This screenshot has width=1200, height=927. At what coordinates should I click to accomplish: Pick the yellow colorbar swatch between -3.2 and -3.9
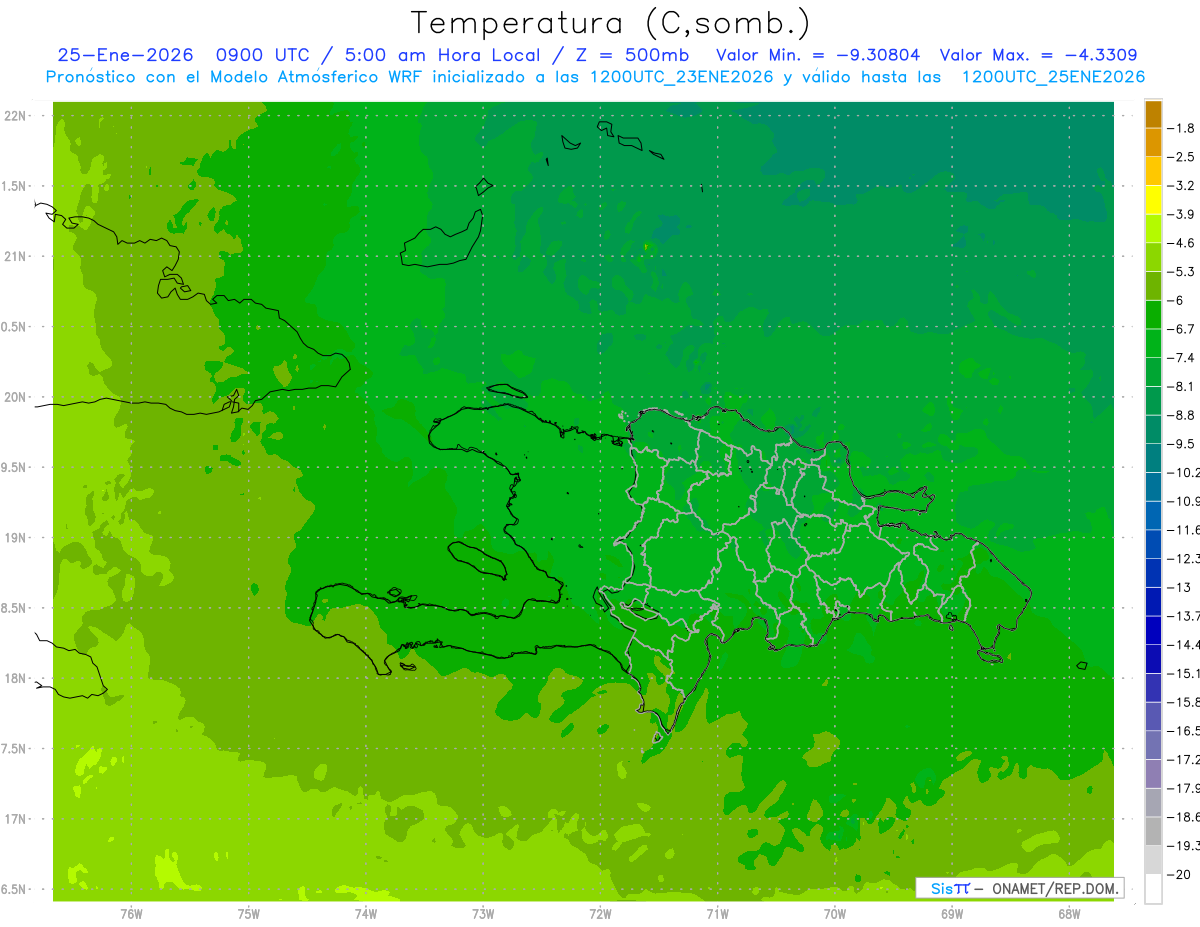click(x=1154, y=200)
